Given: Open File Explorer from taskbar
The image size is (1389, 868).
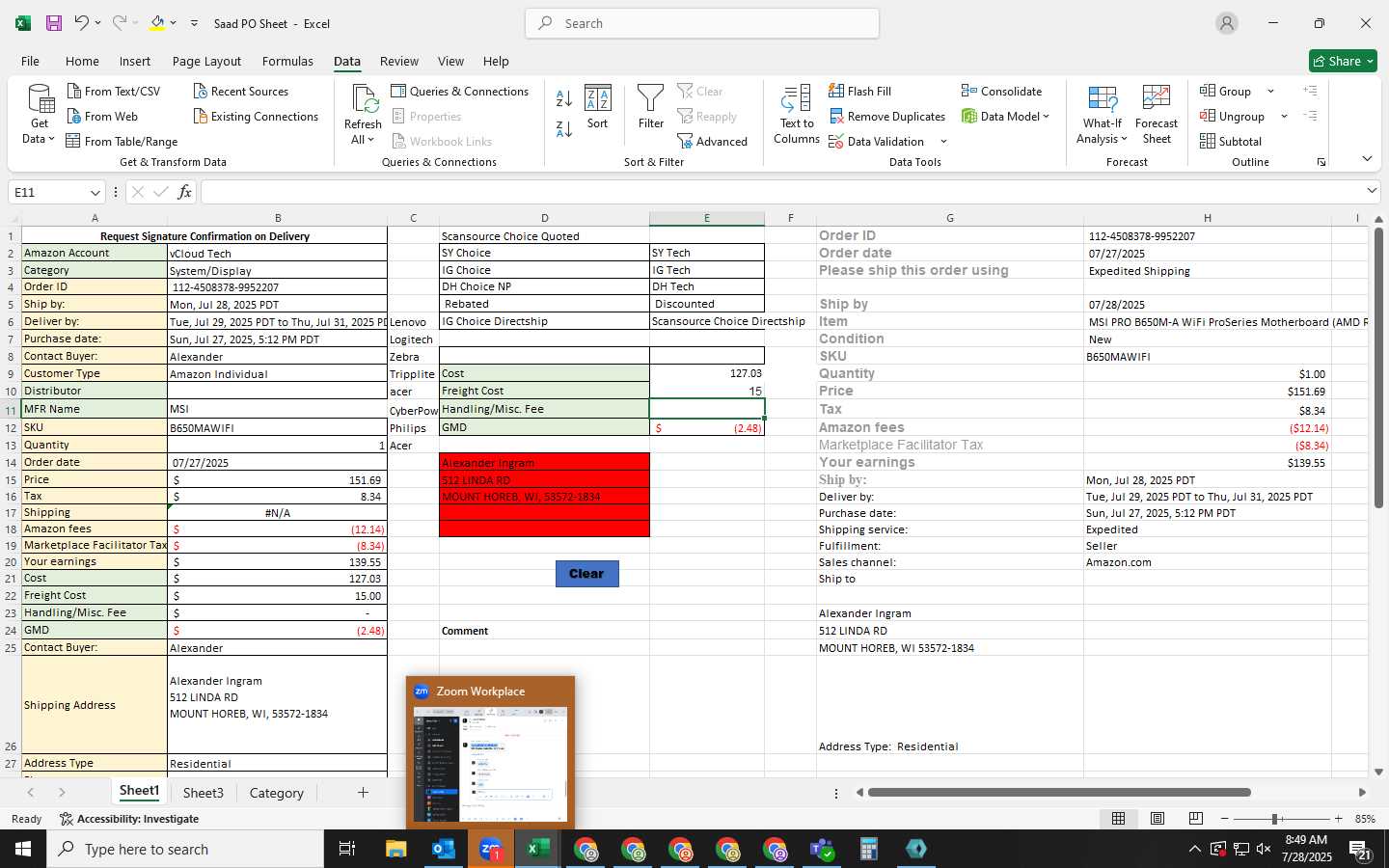Looking at the screenshot, I should coord(396,849).
